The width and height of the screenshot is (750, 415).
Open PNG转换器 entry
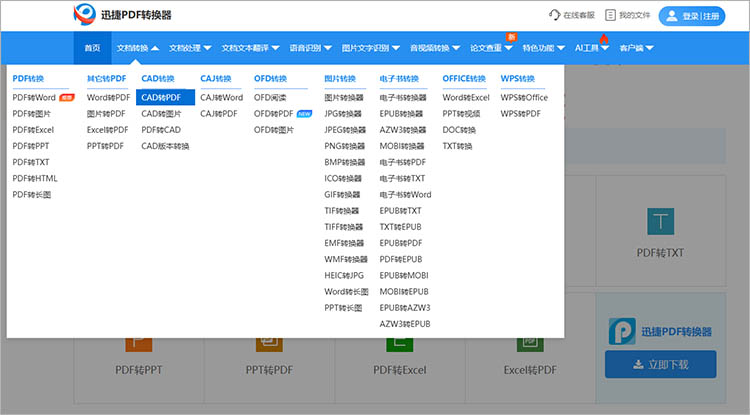tap(344, 146)
